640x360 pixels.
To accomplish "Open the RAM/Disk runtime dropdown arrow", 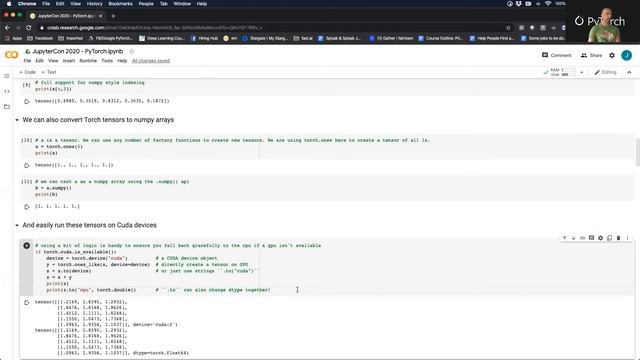I will pos(582,72).
